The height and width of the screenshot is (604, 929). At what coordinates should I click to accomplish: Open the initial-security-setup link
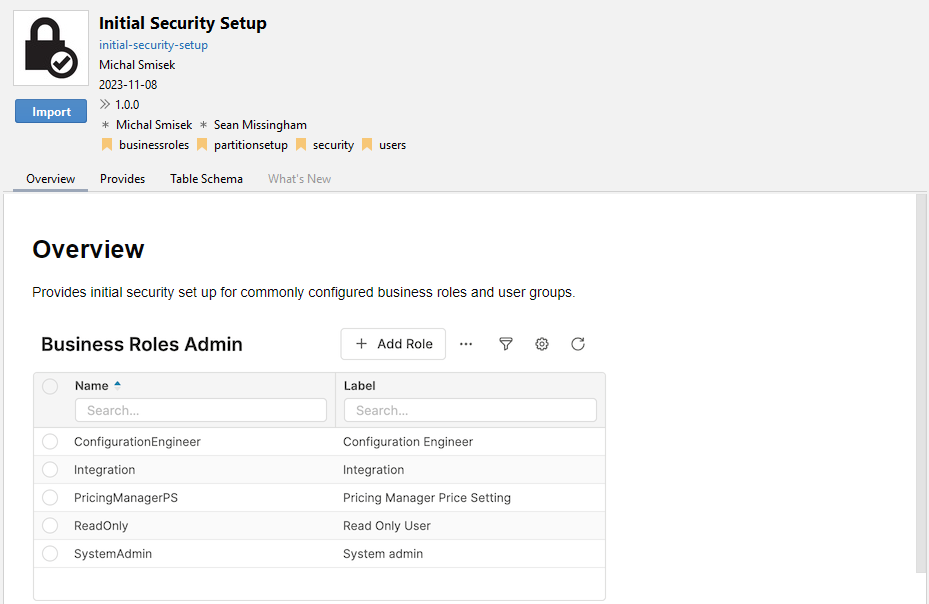click(x=153, y=45)
